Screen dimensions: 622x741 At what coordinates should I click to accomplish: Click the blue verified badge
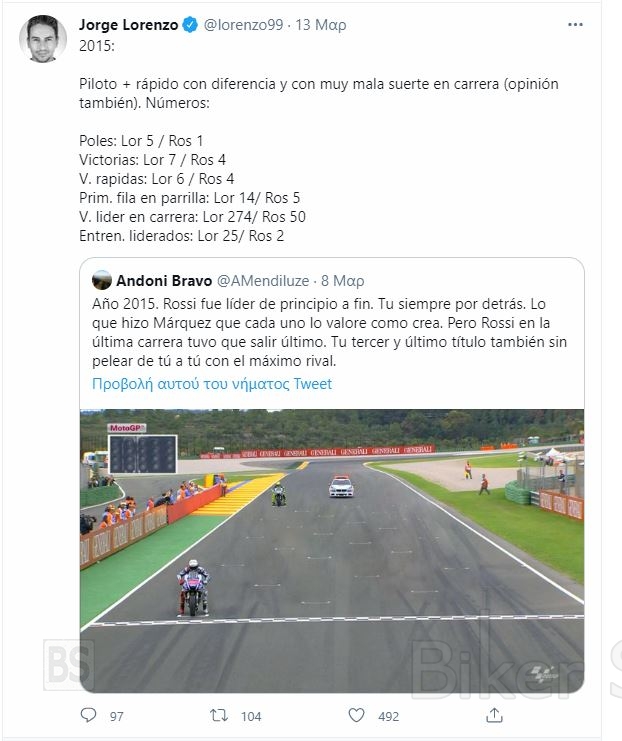pos(189,26)
